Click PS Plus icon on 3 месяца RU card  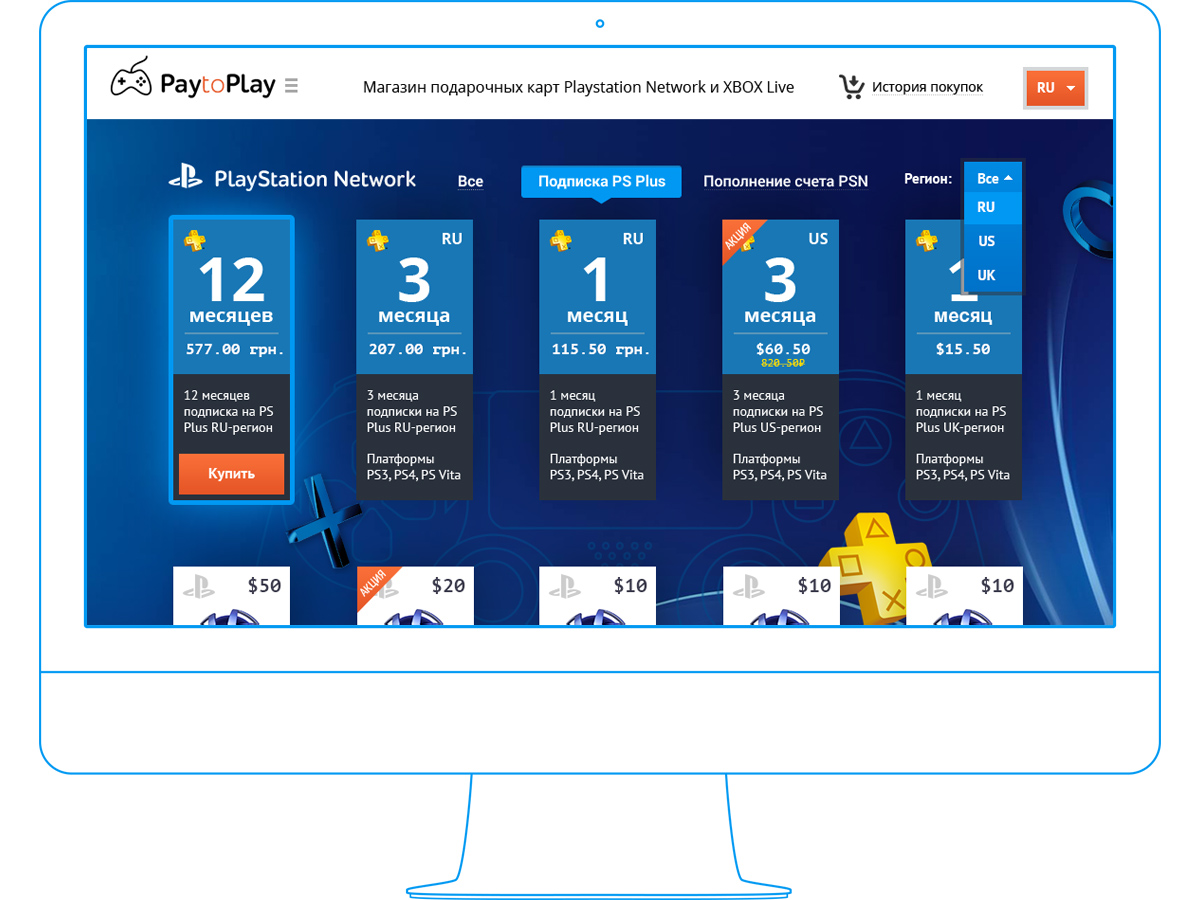point(377,240)
